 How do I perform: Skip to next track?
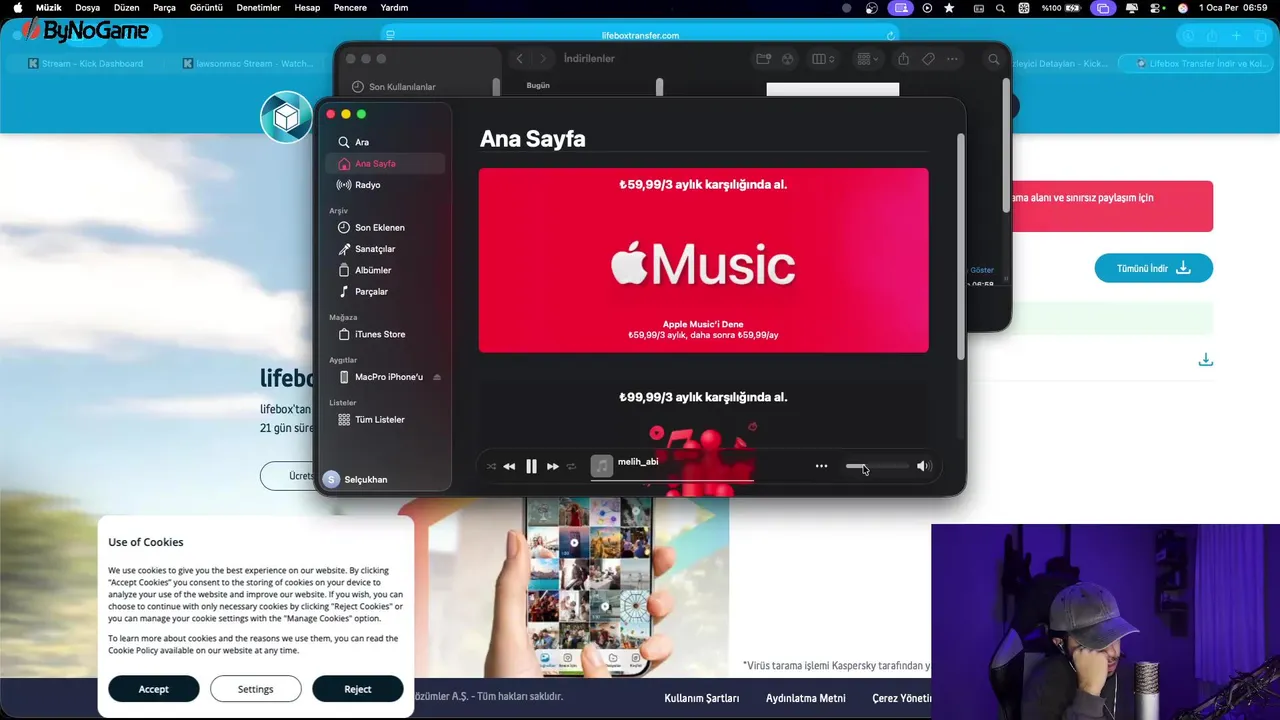click(x=553, y=466)
